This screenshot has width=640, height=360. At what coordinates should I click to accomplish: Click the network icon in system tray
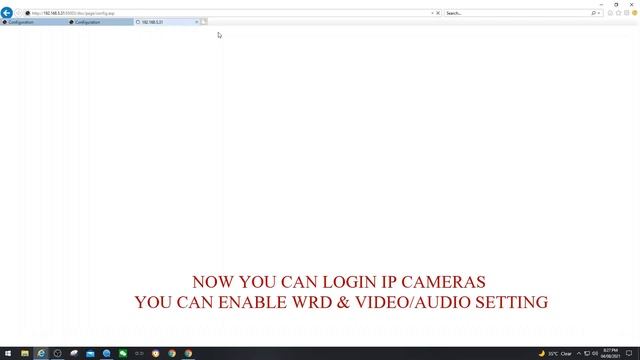click(587, 353)
